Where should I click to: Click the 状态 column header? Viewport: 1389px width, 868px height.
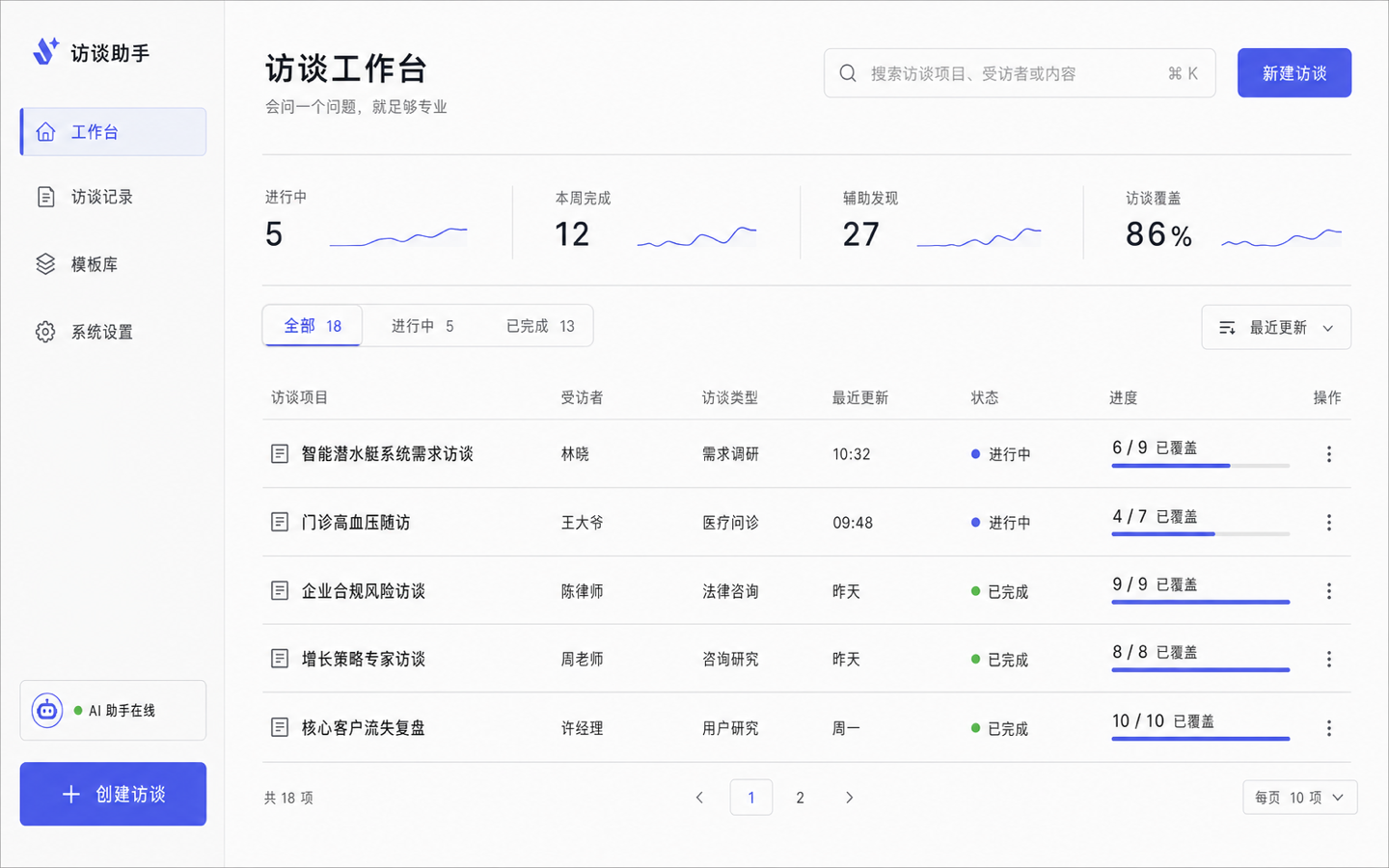pos(985,398)
